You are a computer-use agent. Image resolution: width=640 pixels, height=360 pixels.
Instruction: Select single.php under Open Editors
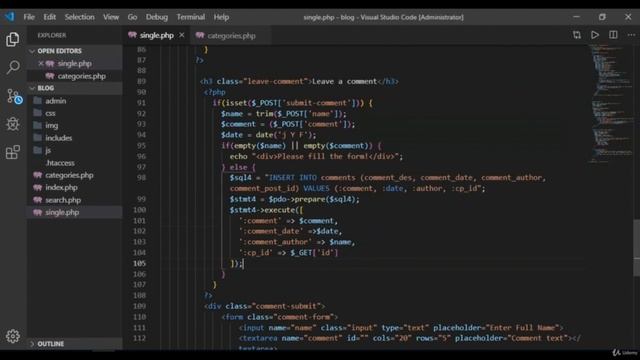pyautogui.click(x=74, y=63)
